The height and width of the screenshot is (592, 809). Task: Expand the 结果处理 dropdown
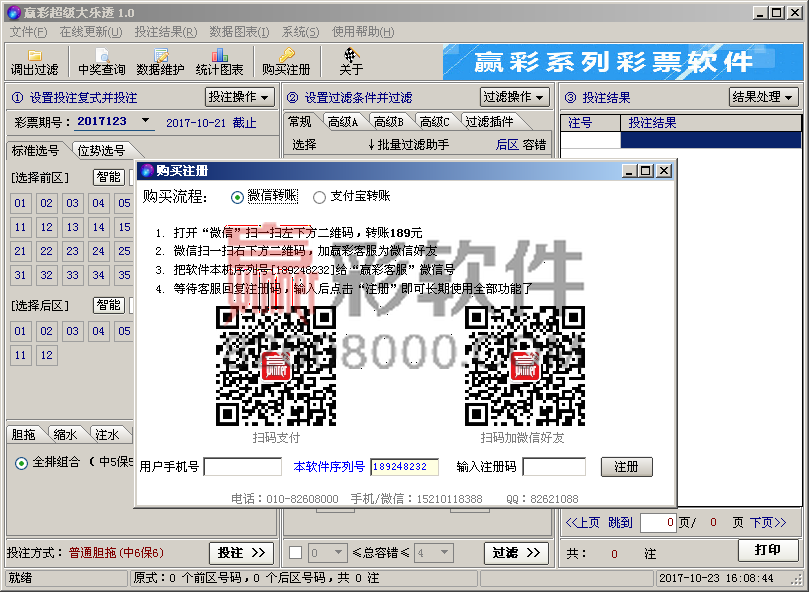pyautogui.click(x=764, y=97)
